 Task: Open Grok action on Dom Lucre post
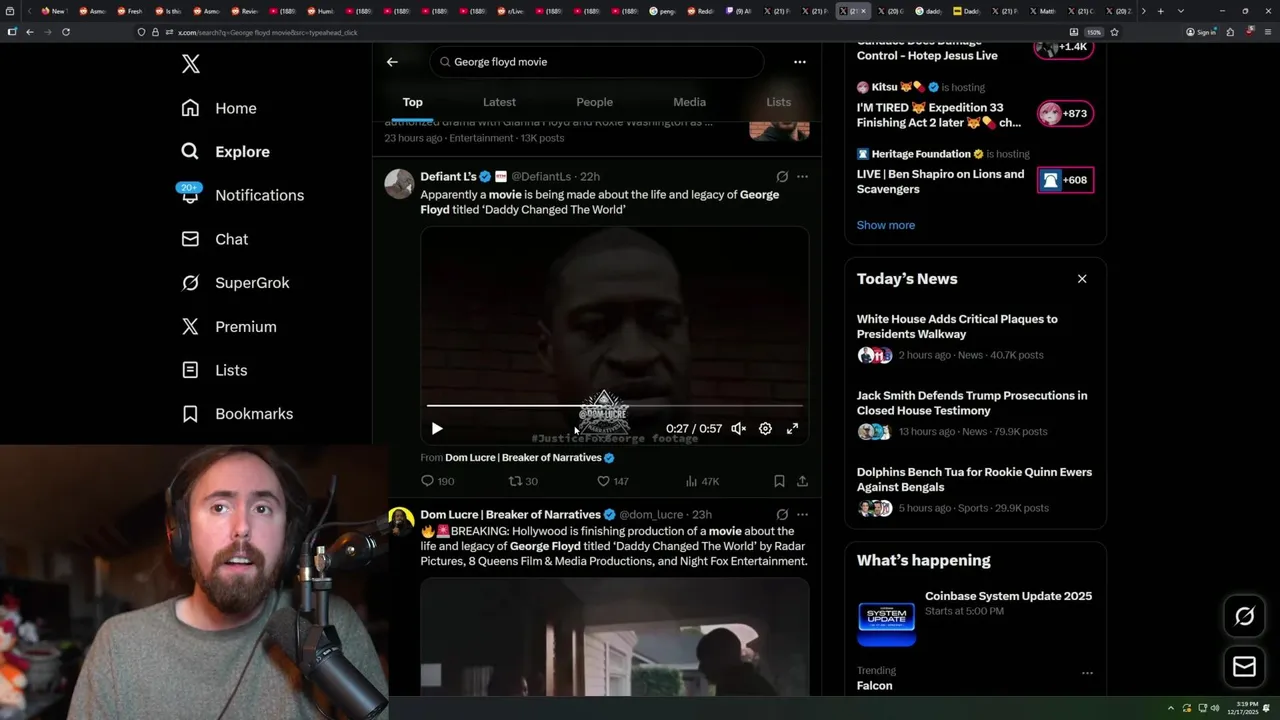click(x=782, y=515)
